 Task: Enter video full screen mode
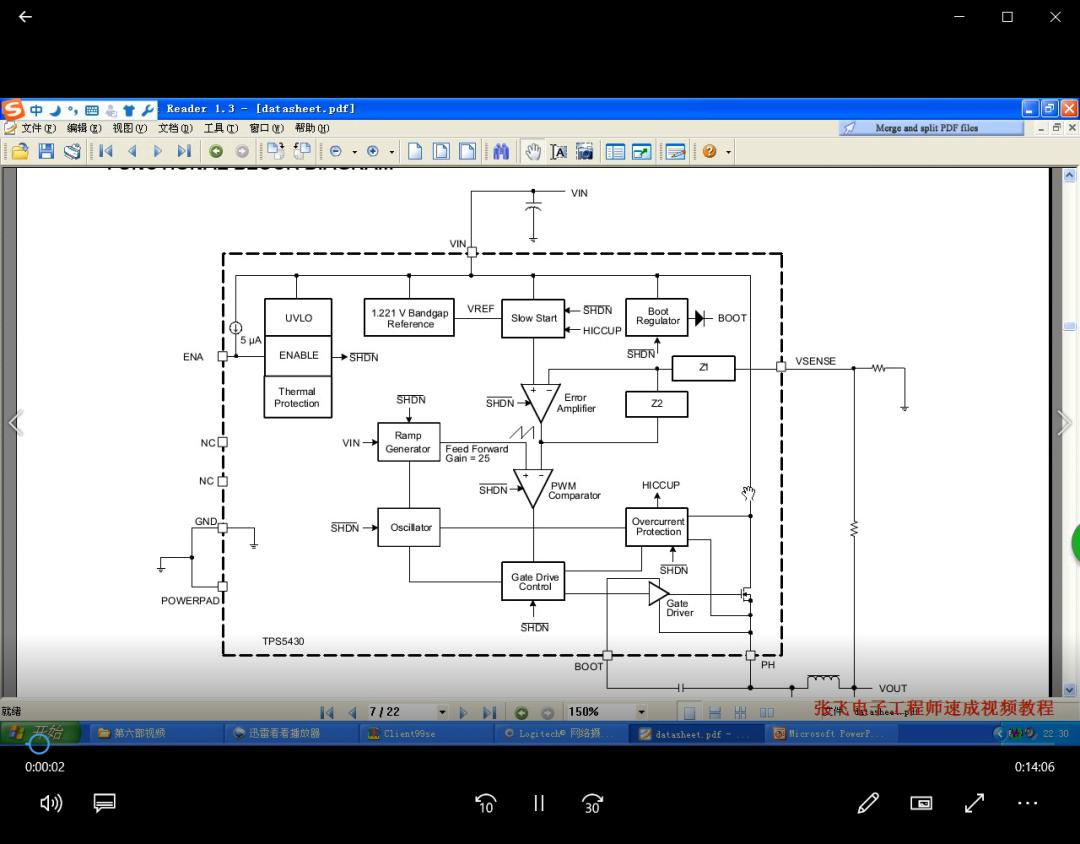click(974, 803)
